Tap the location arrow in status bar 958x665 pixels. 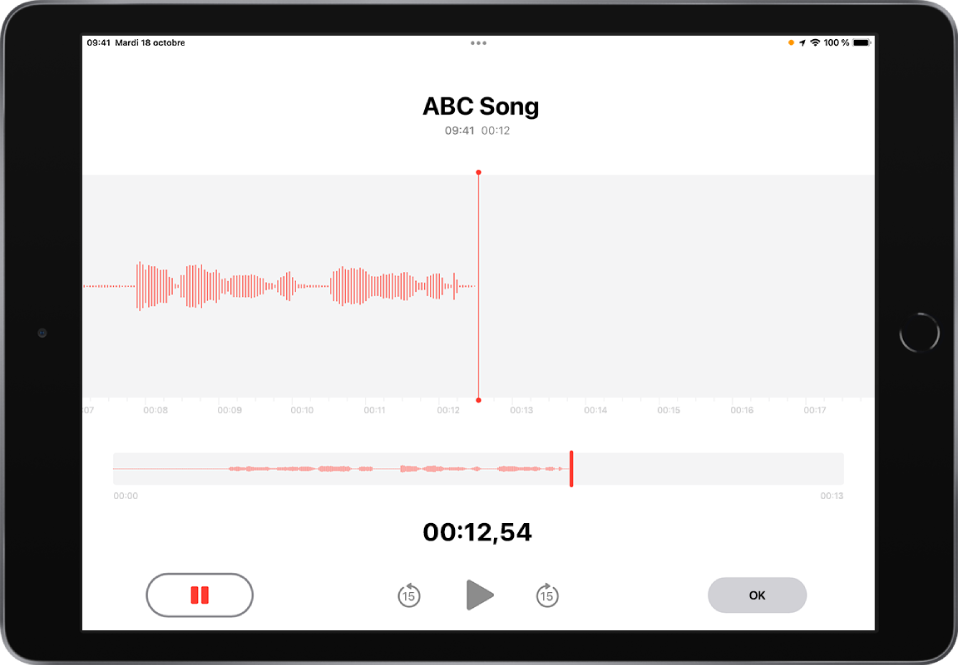[802, 43]
